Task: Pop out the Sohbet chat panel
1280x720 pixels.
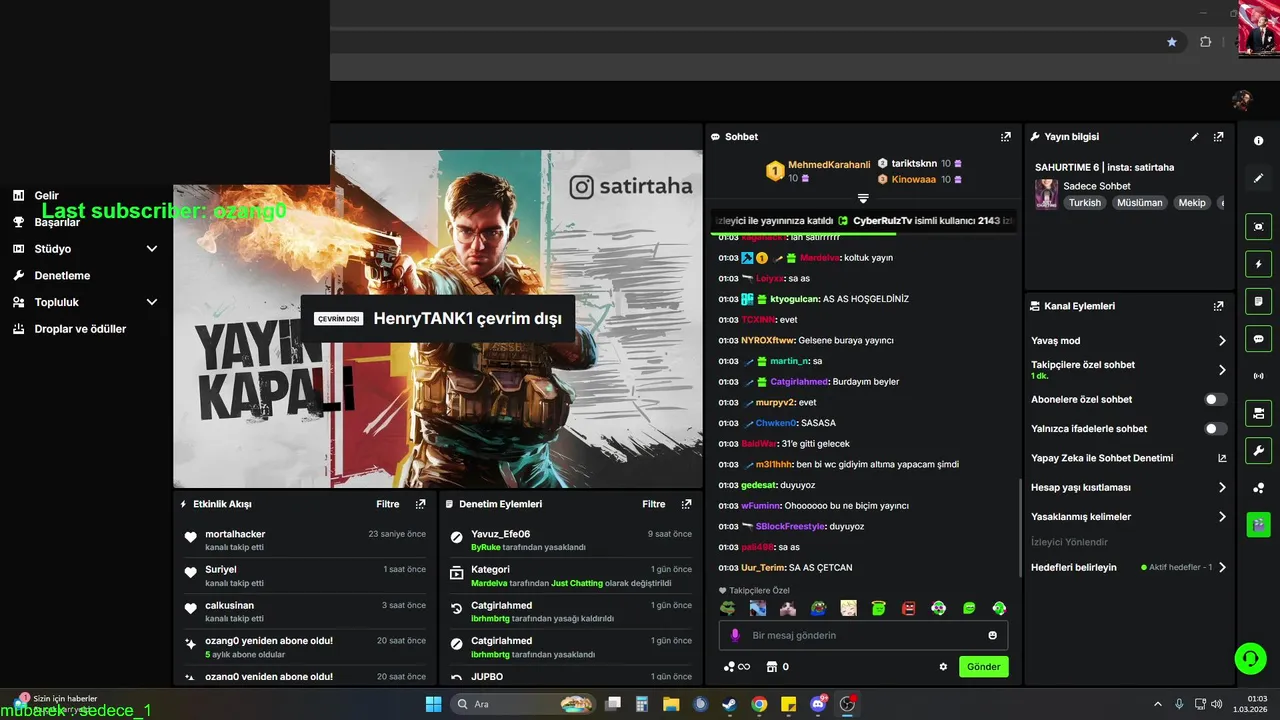Action: pyautogui.click(x=1005, y=137)
